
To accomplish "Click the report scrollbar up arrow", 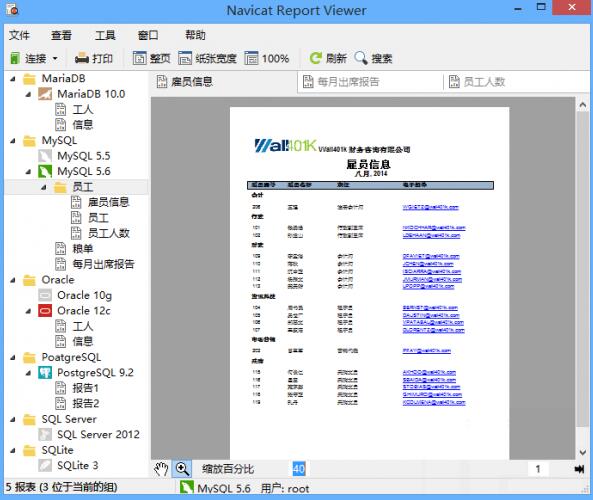I will [x=582, y=106].
